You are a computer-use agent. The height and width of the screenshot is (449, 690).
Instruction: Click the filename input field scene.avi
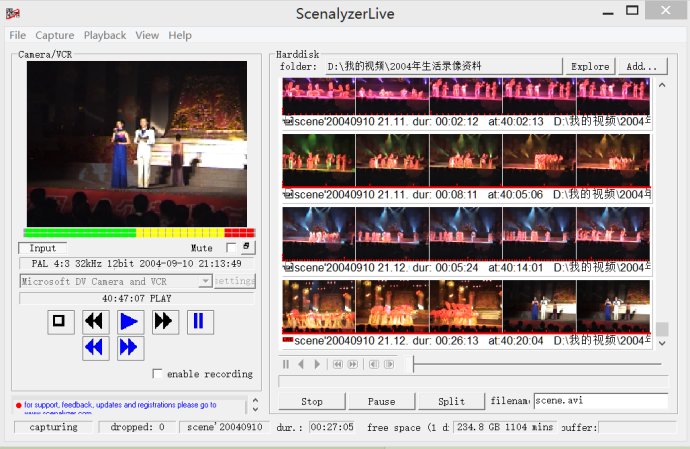[x=601, y=401]
